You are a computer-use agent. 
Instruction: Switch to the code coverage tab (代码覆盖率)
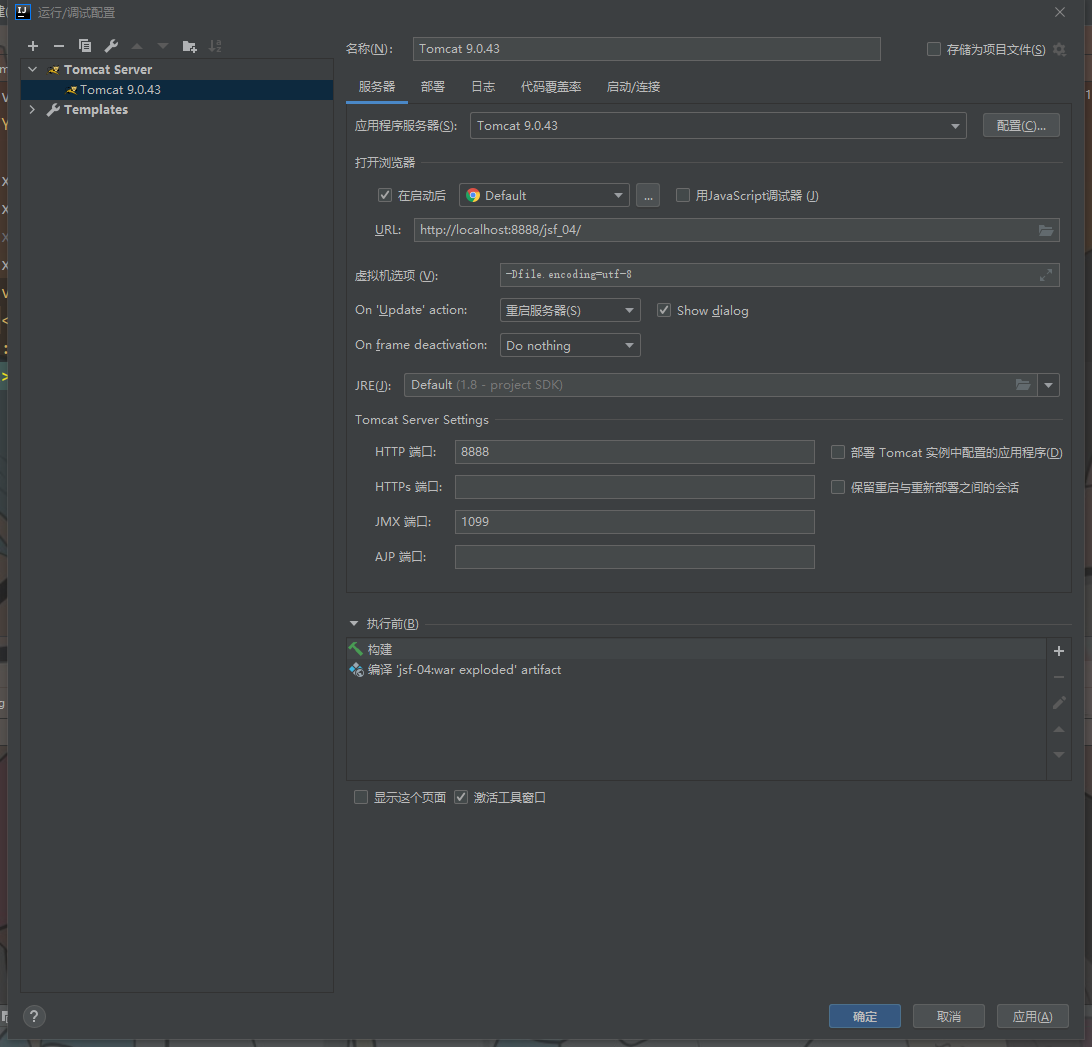[551, 86]
